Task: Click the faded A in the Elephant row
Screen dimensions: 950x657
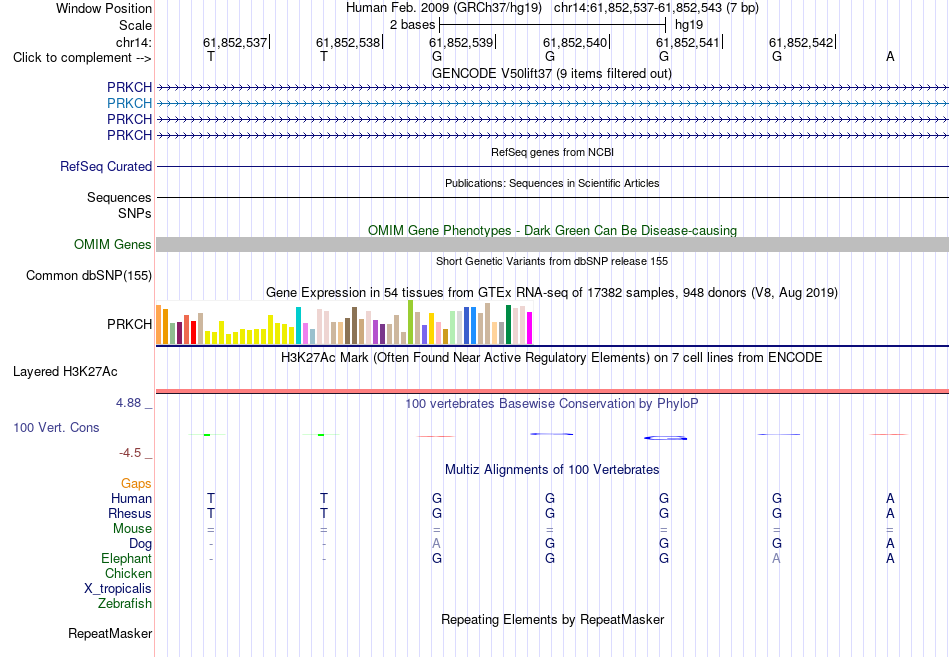Action: click(x=776, y=558)
